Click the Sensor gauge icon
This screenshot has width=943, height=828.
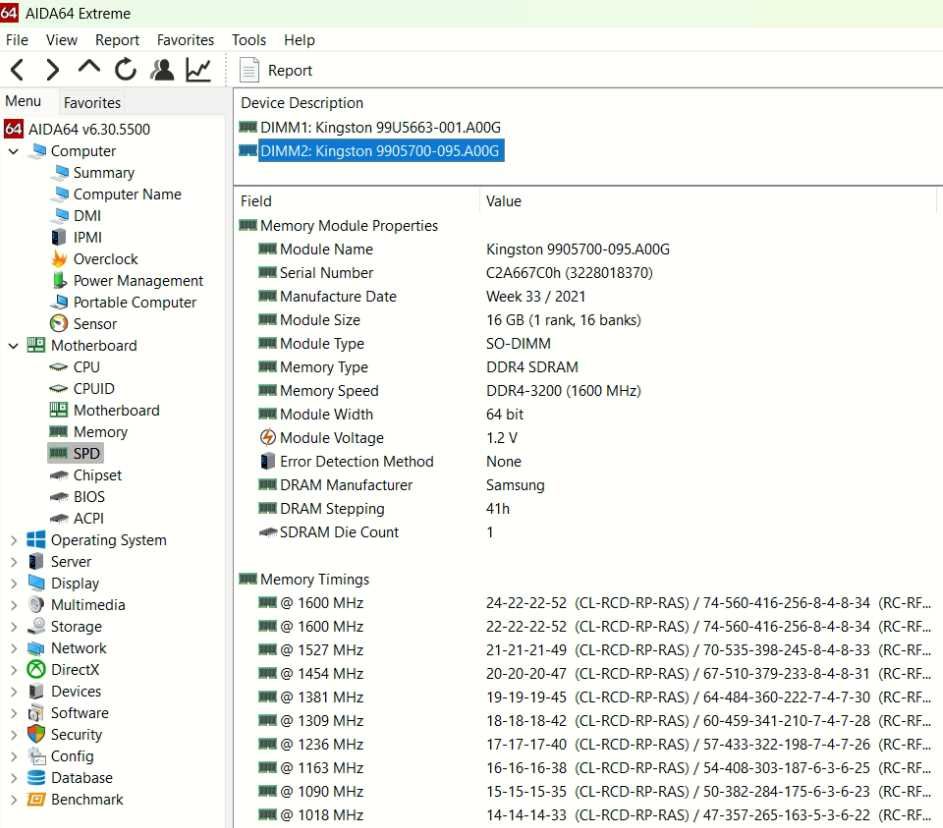(x=58, y=324)
